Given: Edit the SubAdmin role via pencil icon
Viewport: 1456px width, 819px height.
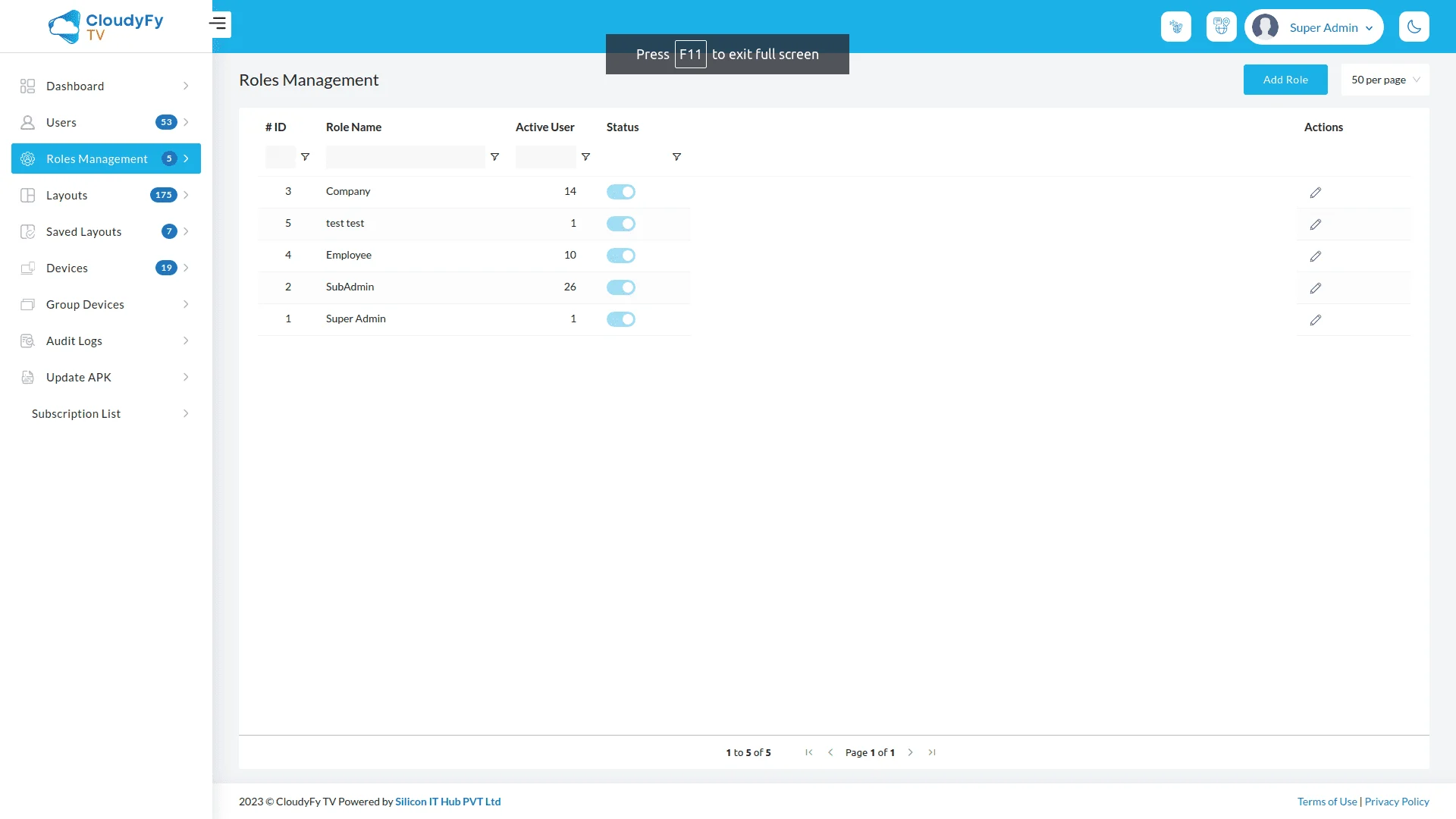Looking at the screenshot, I should (1316, 288).
